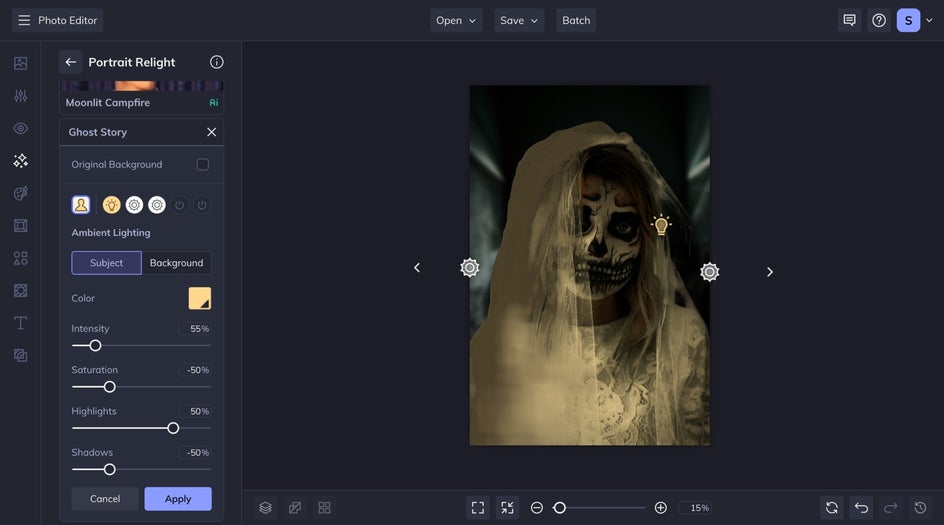Image resolution: width=944 pixels, height=525 pixels.
Task: Go back using the Portrait Relight arrow
Action: pyautogui.click(x=71, y=62)
